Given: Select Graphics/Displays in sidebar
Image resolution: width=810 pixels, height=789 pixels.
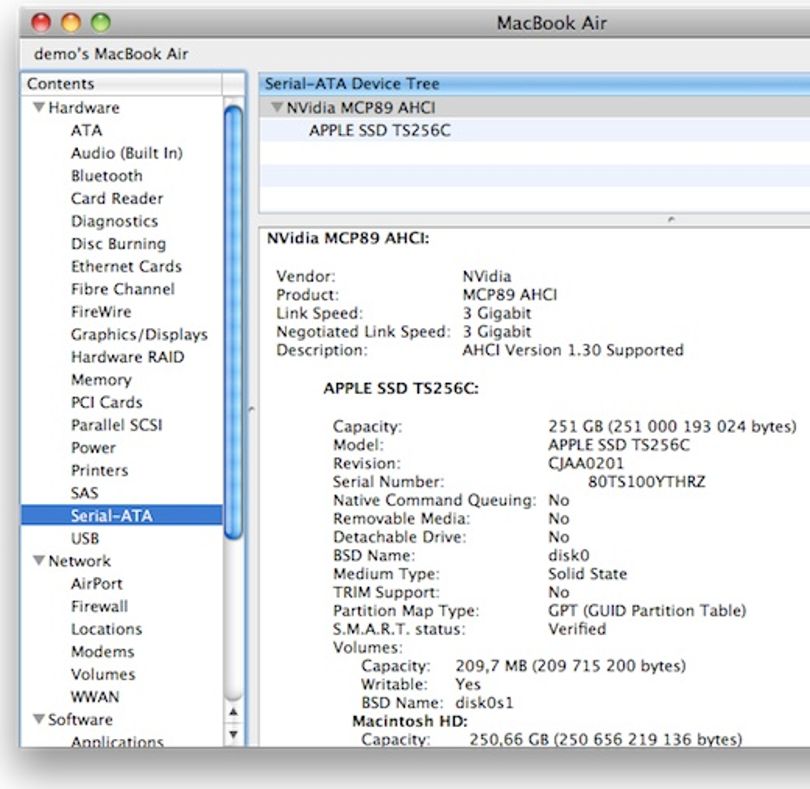Looking at the screenshot, I should [139, 334].
